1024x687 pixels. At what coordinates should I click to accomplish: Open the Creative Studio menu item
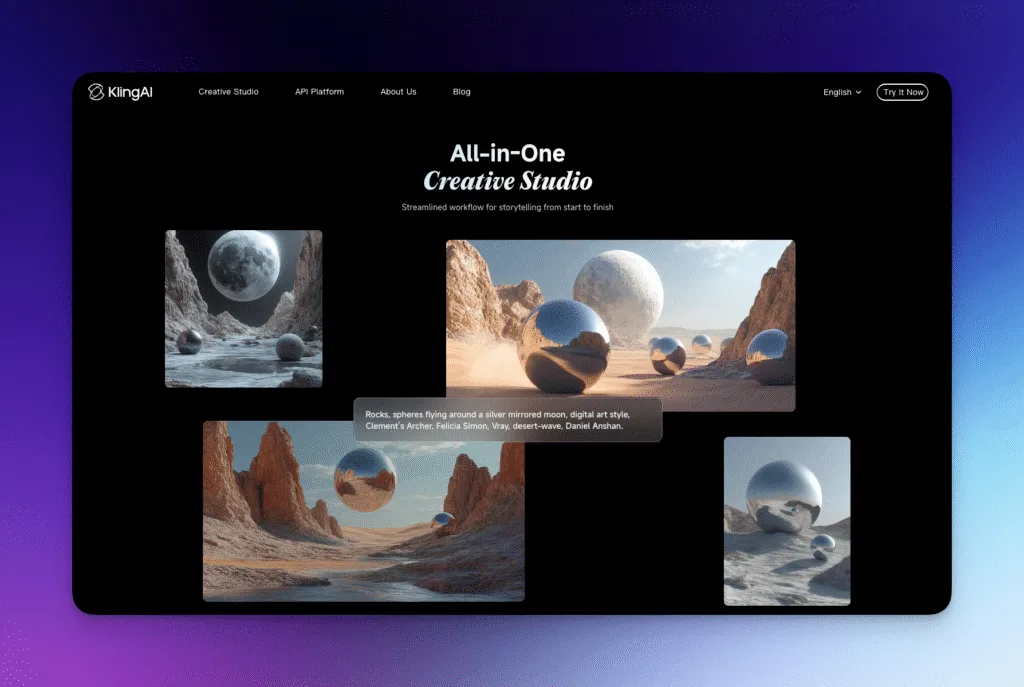coord(229,92)
